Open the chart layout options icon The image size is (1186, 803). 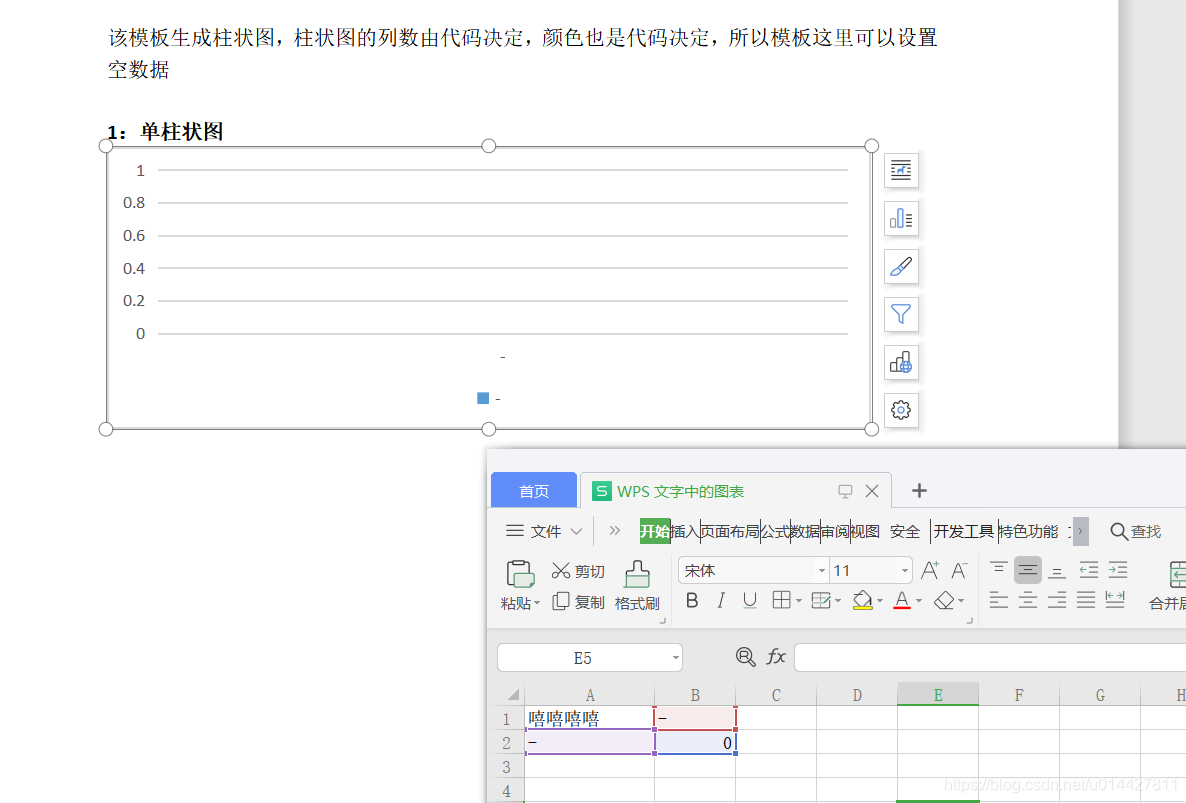(x=901, y=170)
